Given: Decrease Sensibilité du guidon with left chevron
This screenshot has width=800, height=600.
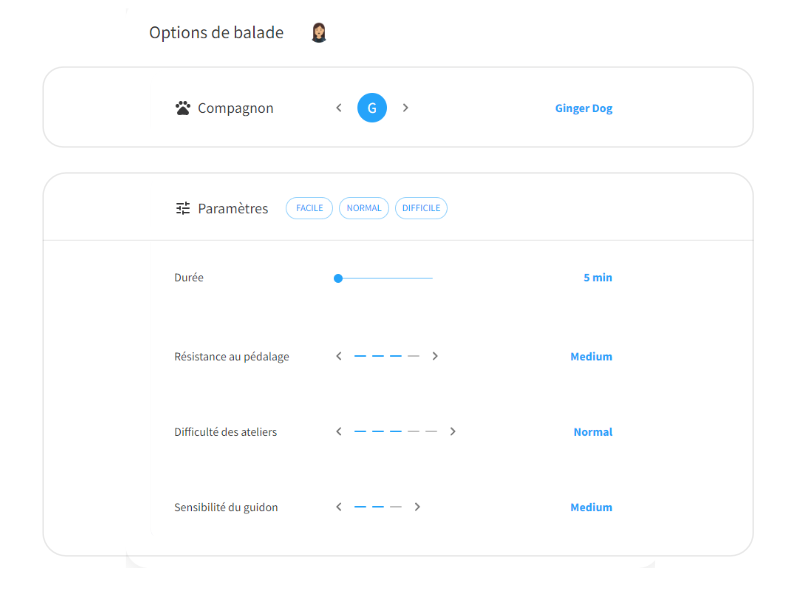Looking at the screenshot, I should (339, 507).
